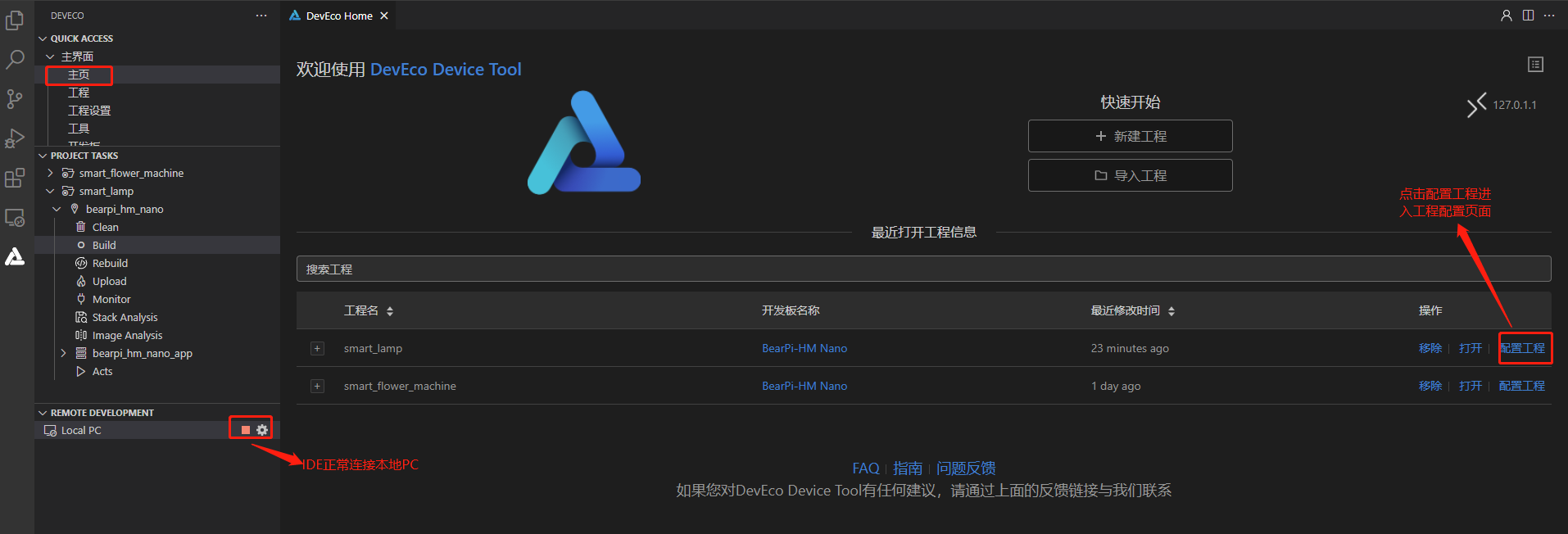The height and width of the screenshot is (534, 1568).
Task: Expand smart_lamp row details plus
Action: pos(317,348)
